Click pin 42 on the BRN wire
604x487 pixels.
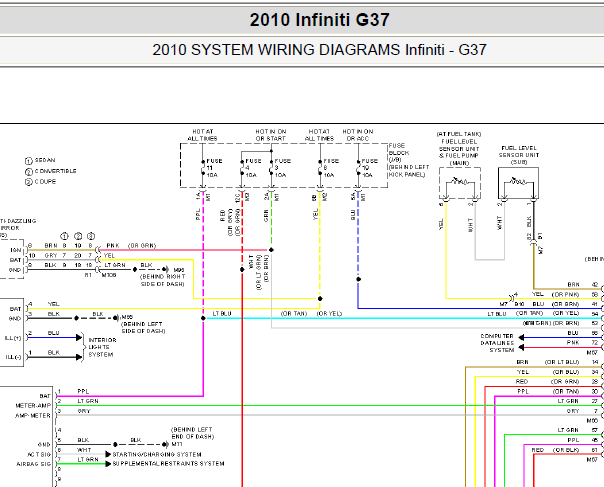pyautogui.click(x=595, y=284)
